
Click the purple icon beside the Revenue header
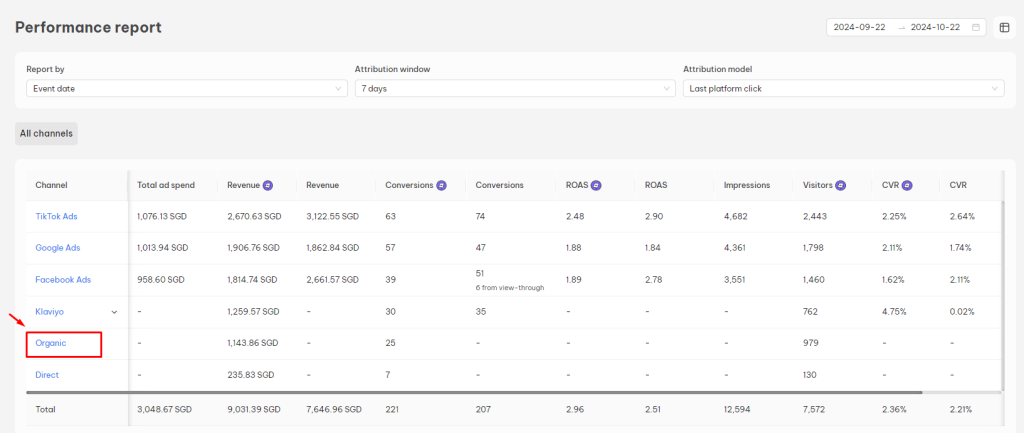click(x=269, y=185)
